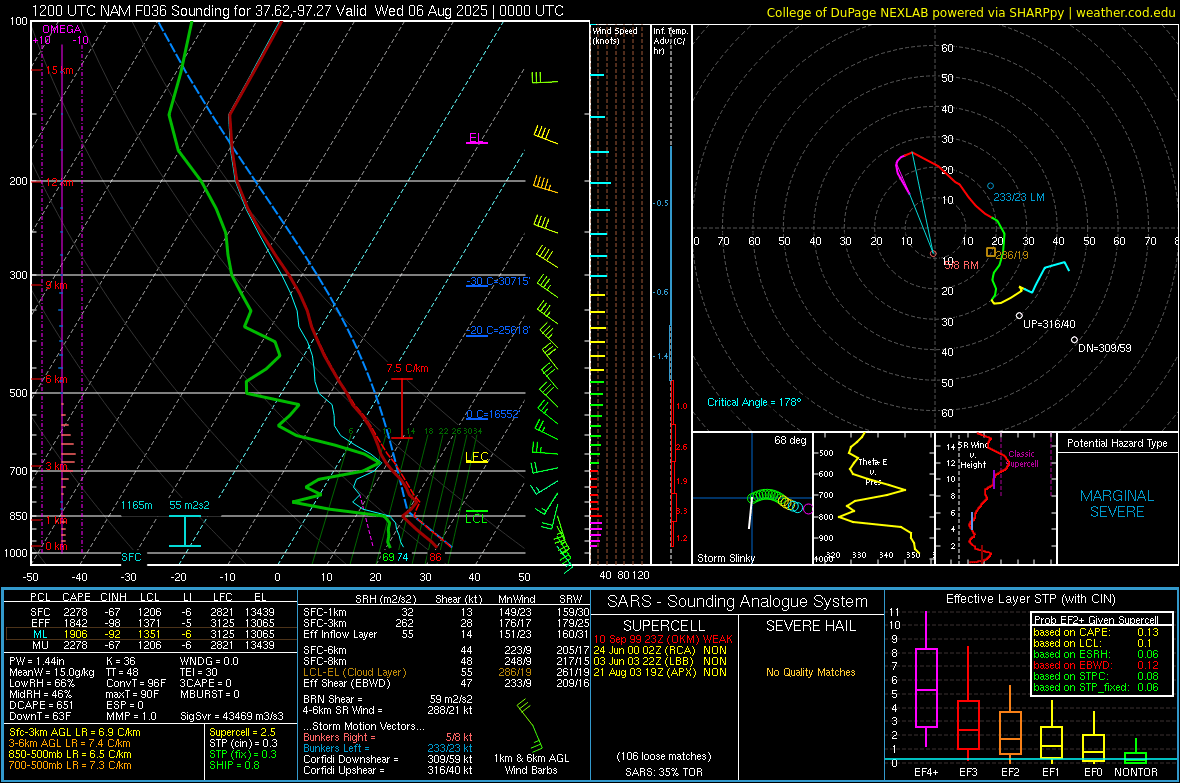
Task: Click the yellow EF0 box plot
Action: click(x=1093, y=738)
